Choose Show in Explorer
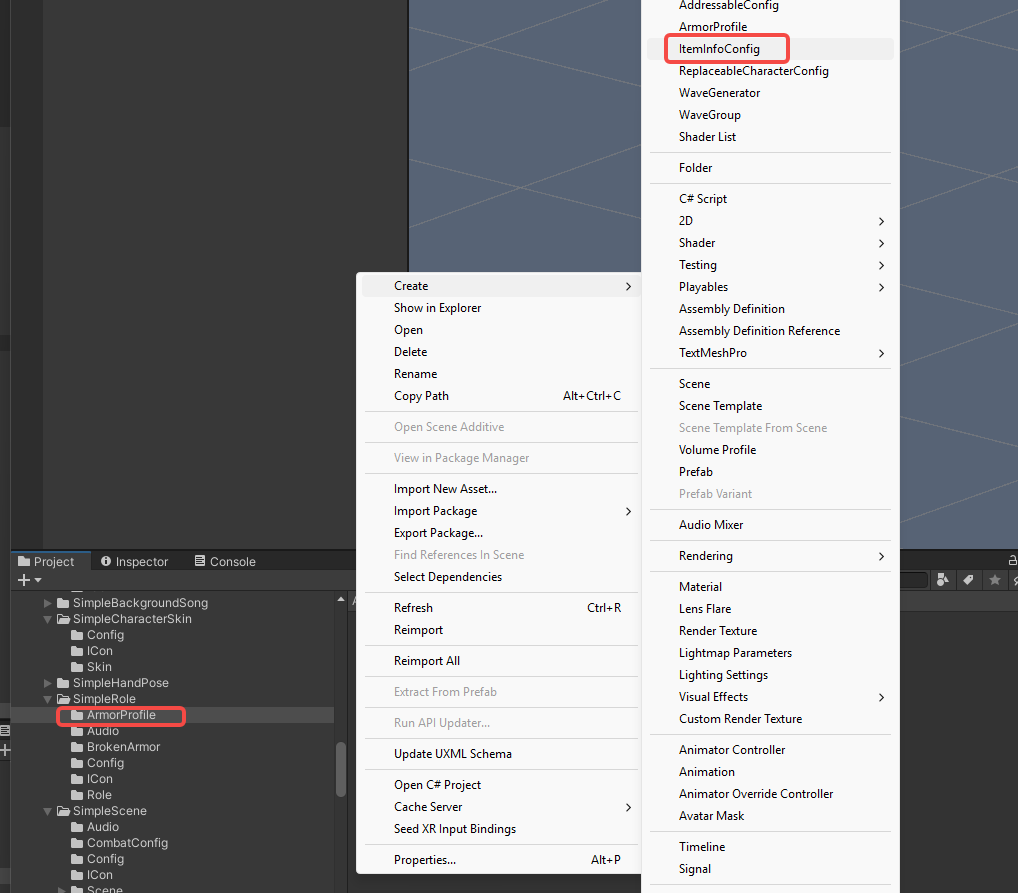The image size is (1018, 893). click(501, 308)
